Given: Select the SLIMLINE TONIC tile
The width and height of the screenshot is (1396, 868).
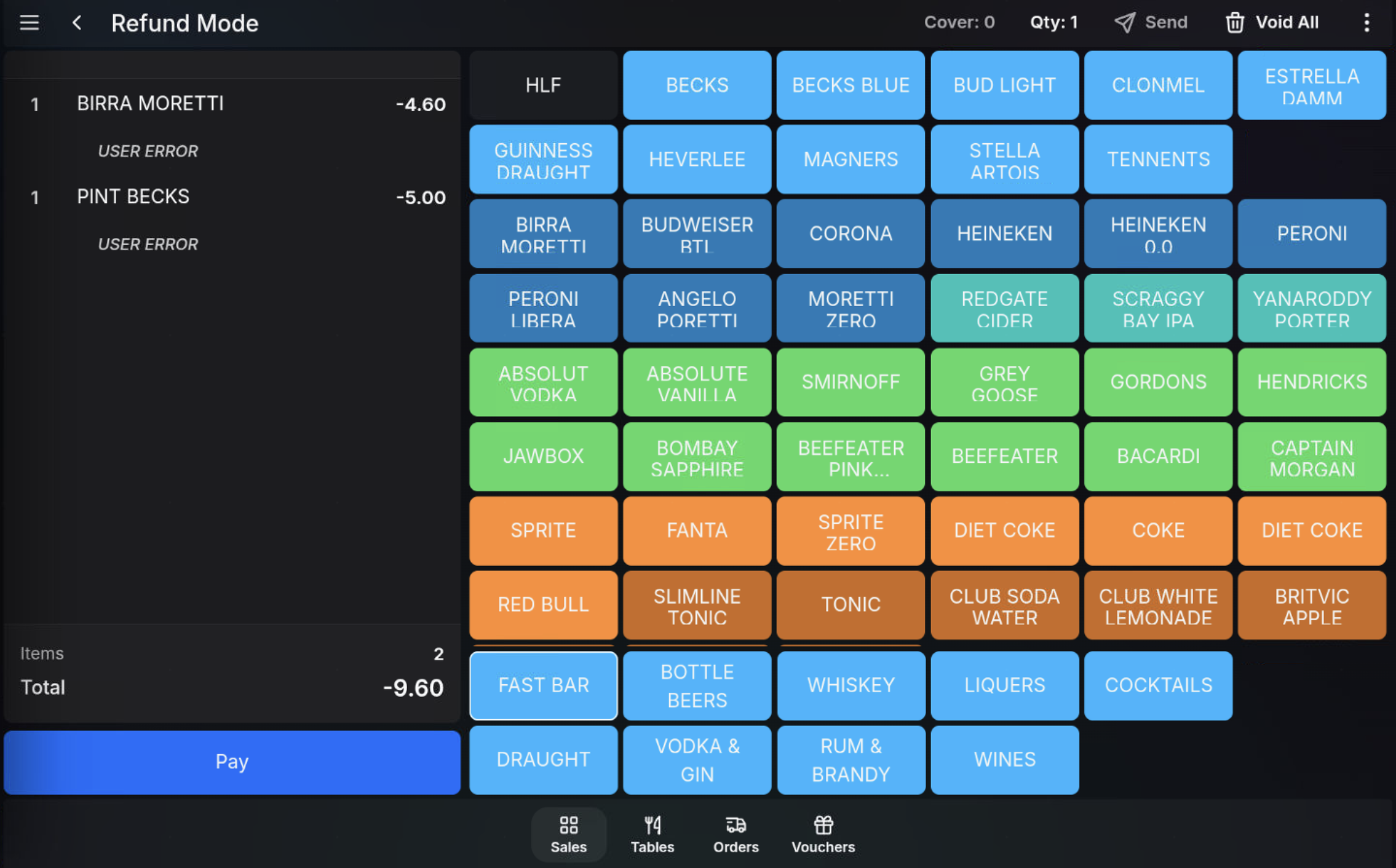Looking at the screenshot, I should point(697,605).
